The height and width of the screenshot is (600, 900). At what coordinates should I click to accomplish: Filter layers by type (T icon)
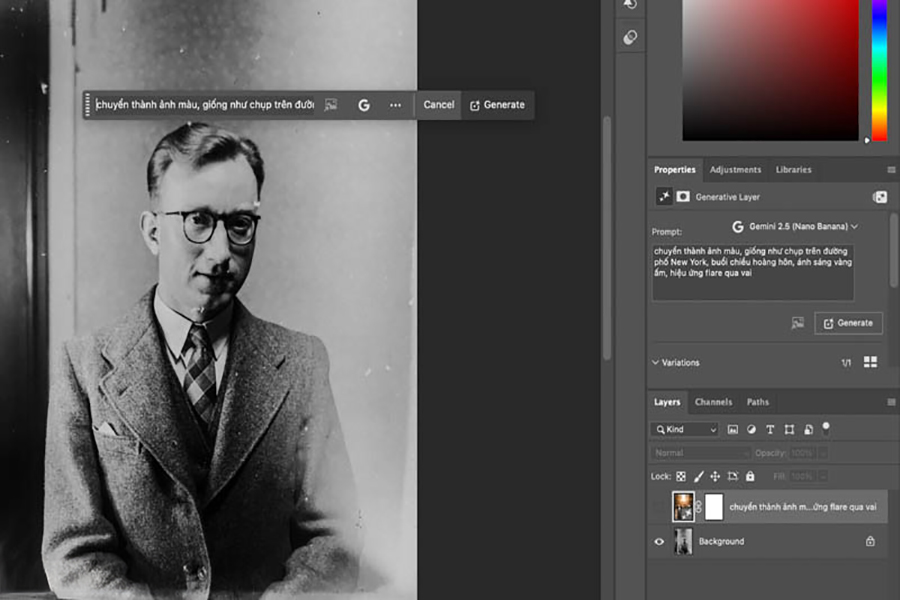(770, 429)
